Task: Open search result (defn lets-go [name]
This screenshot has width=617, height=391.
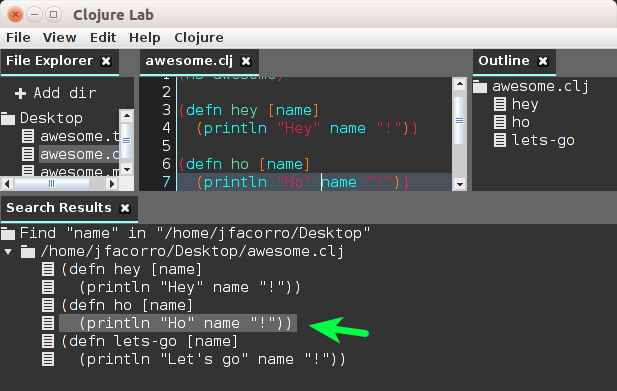Action: pos(150,341)
